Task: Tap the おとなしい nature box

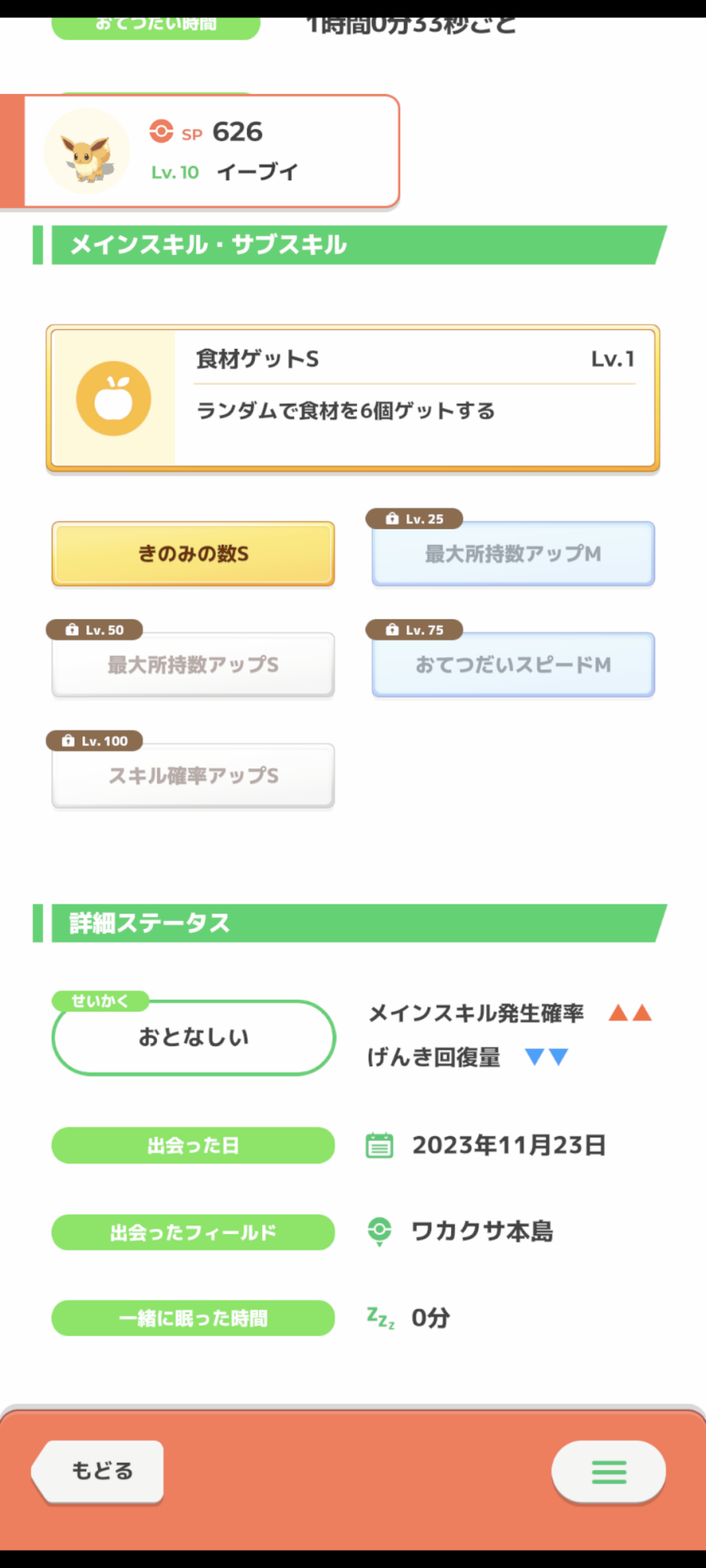Action: 193,1037
